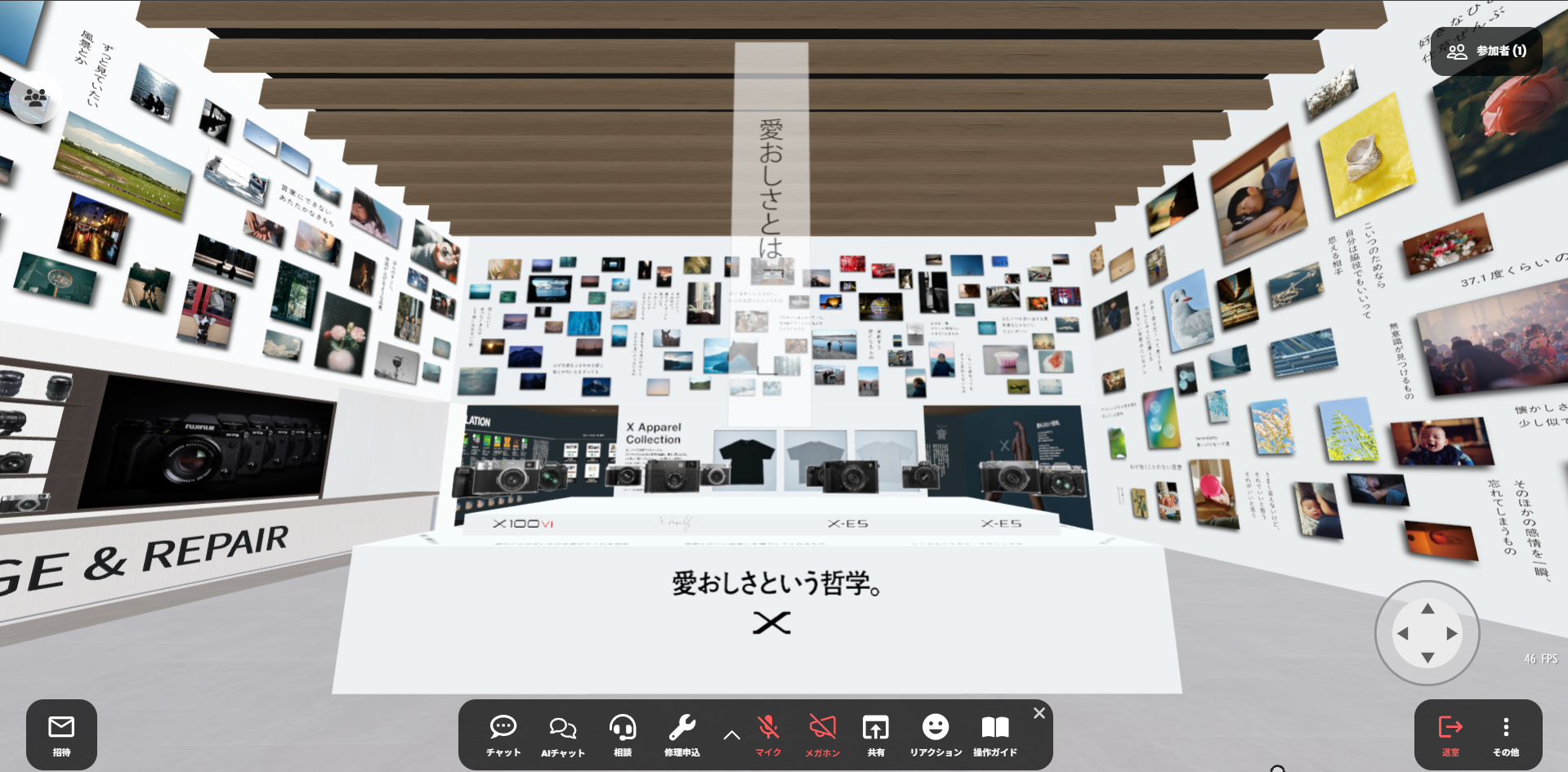Viewport: 1568px width, 772px height.
Task: View the yellow seashell photo
Action: click(1366, 154)
